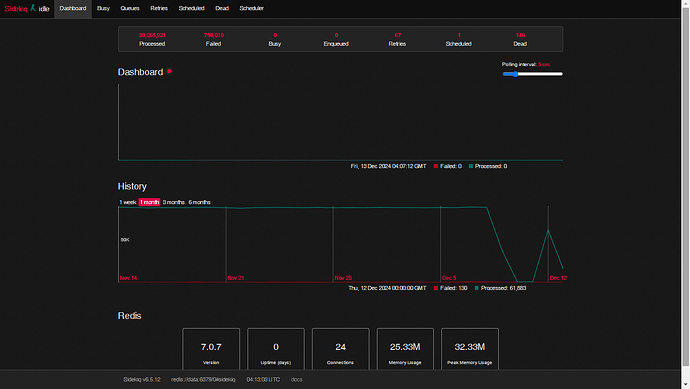Click the Failed: 130 history value
Screen dimensions: 690x389
click(454, 288)
